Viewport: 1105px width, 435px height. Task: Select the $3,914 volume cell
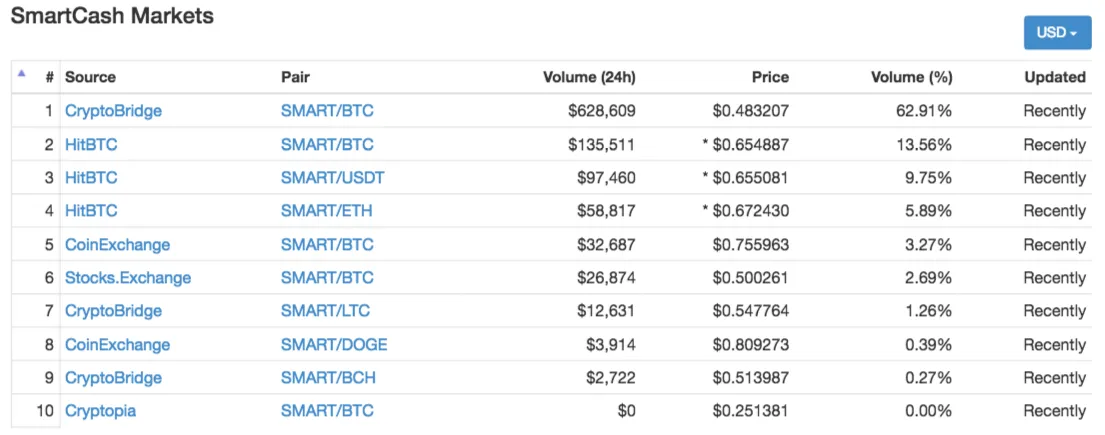point(611,345)
